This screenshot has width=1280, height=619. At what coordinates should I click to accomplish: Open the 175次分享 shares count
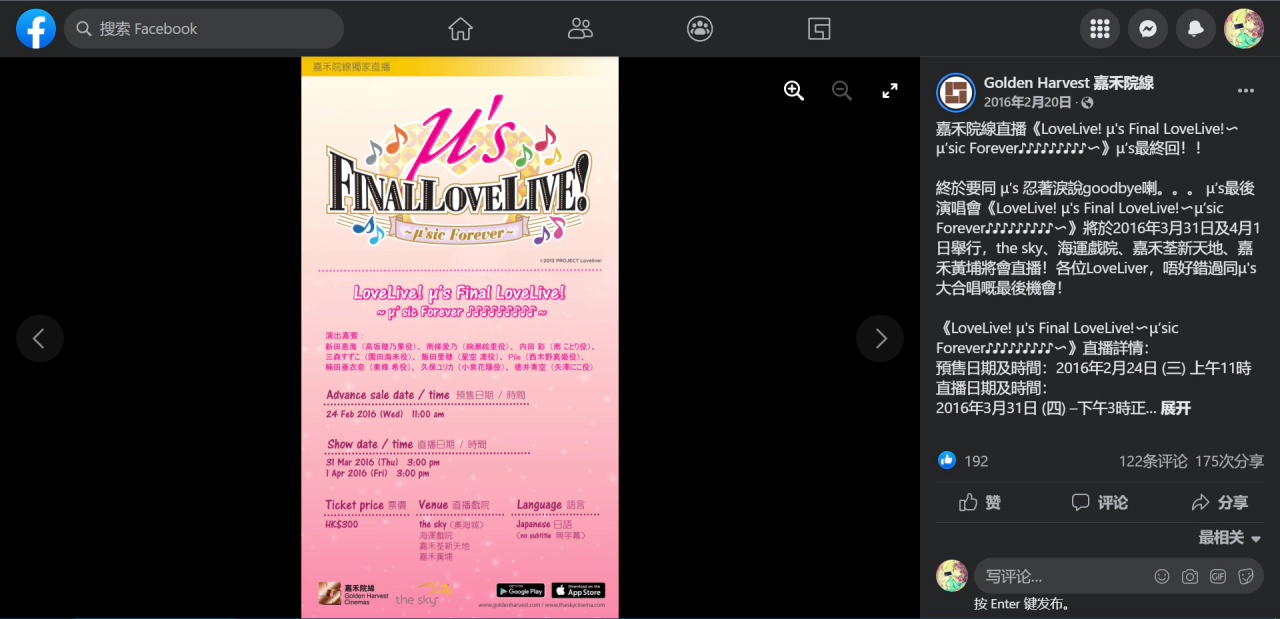click(1229, 461)
